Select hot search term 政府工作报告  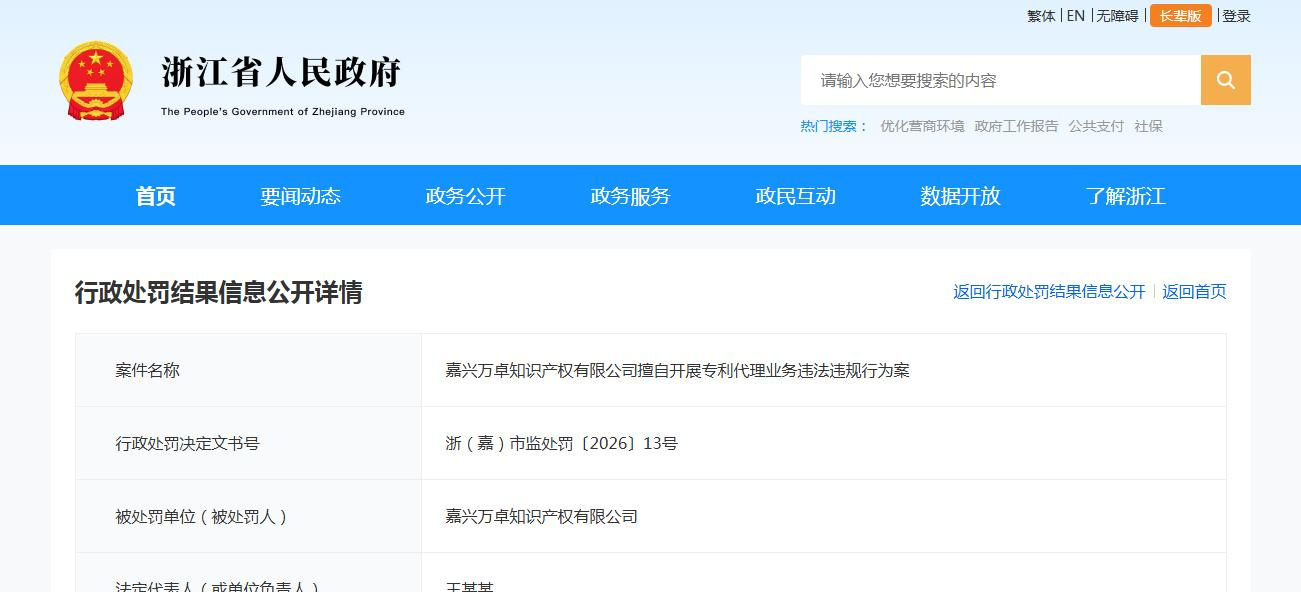click(1016, 126)
